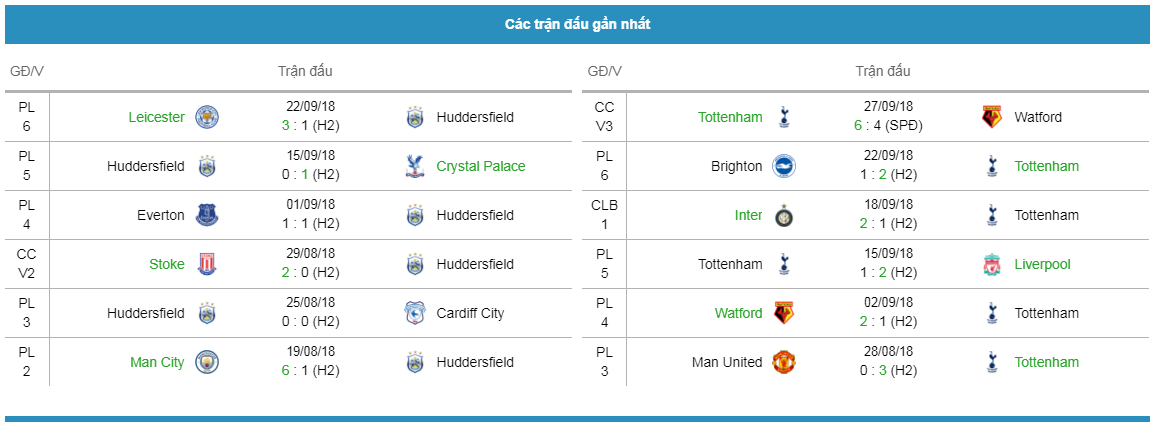Click the Stoke club crest
The height and width of the screenshot is (422, 1155).
tap(207, 264)
